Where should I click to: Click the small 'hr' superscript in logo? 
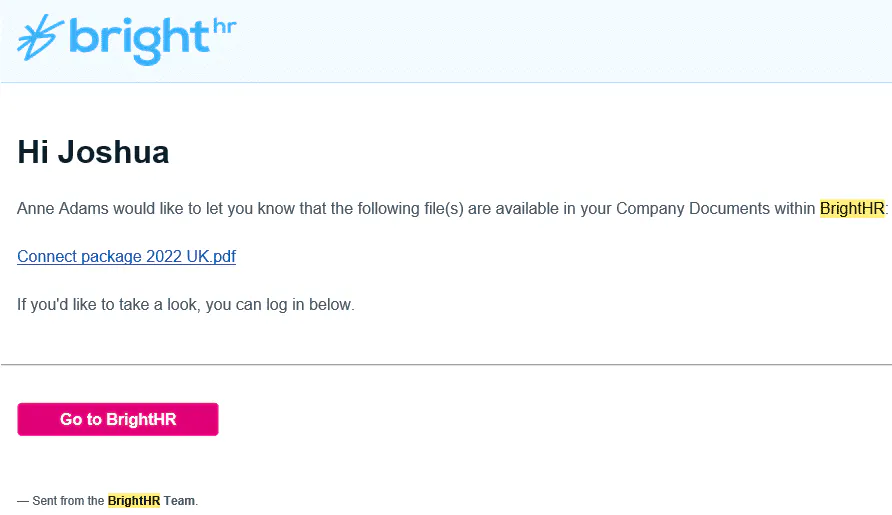point(224,26)
